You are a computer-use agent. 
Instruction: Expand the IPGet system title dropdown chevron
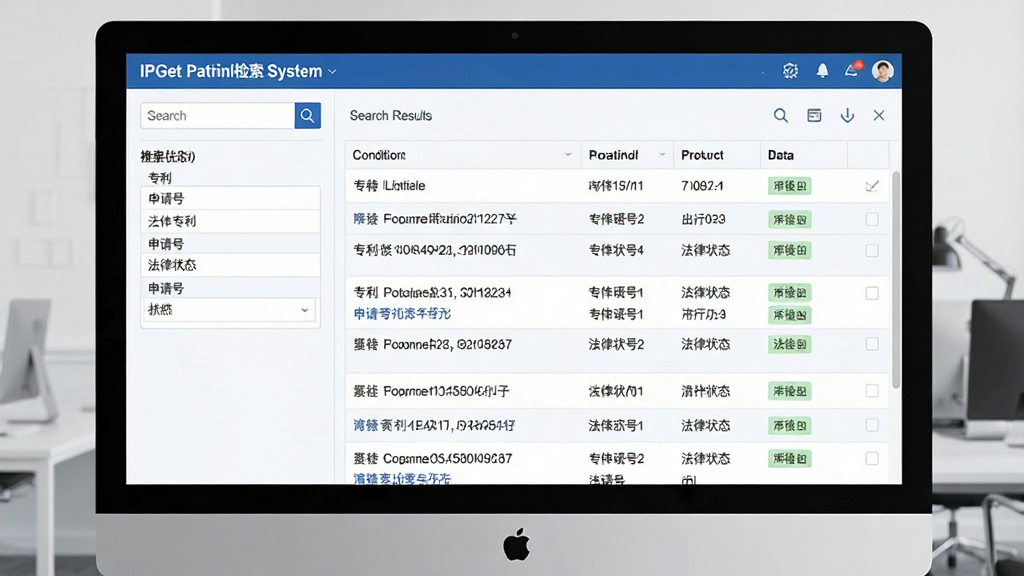pyautogui.click(x=332, y=71)
